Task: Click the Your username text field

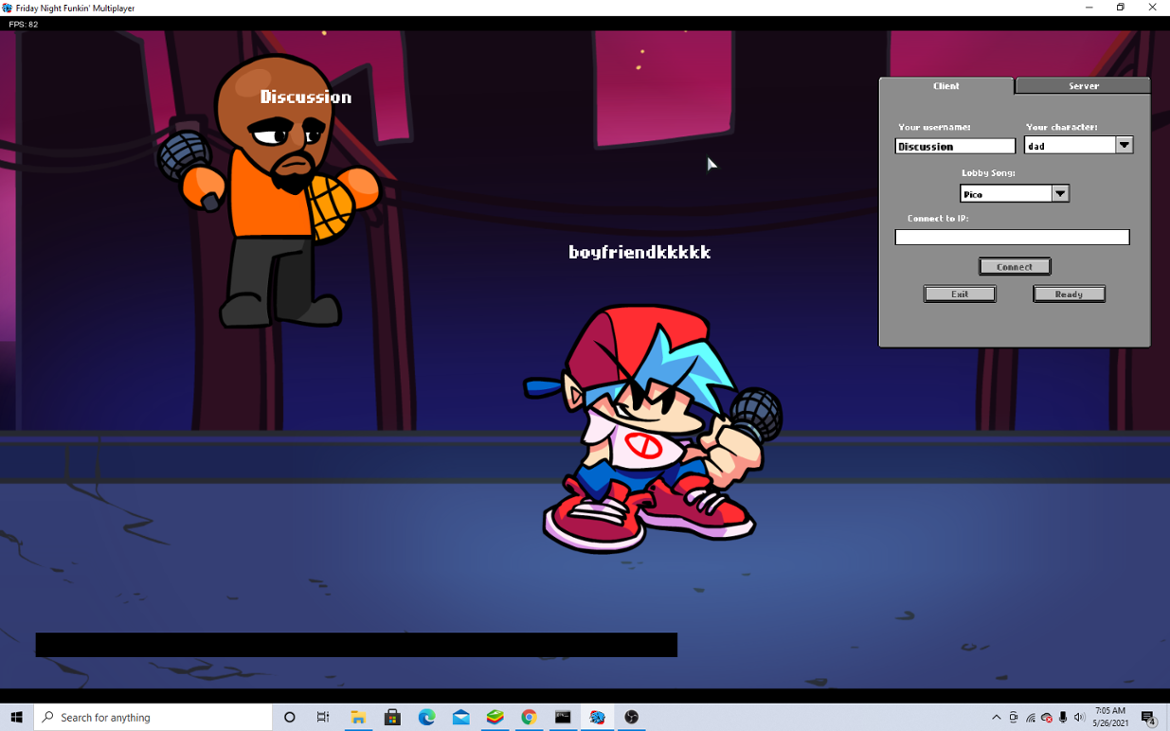Action: point(954,146)
